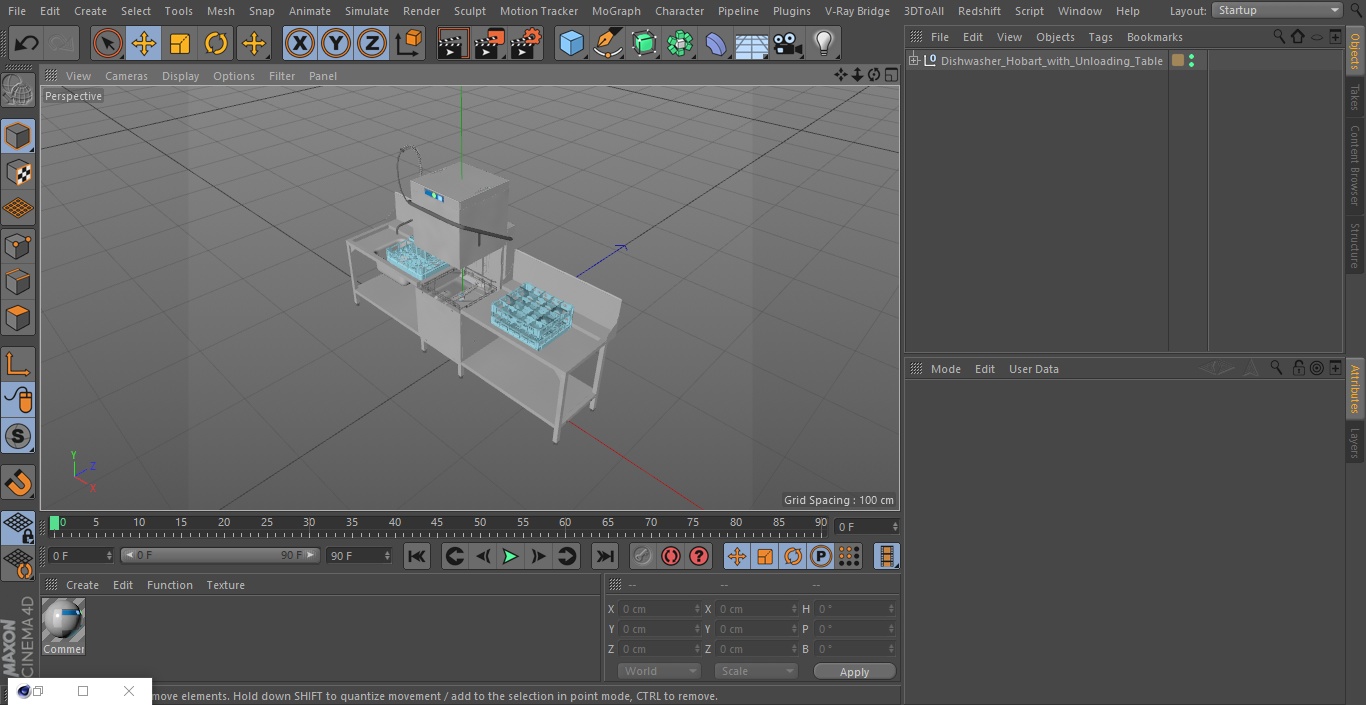Viewport: 1366px width, 705px height.
Task: Toggle object editor visibility dot
Action: point(1191,57)
